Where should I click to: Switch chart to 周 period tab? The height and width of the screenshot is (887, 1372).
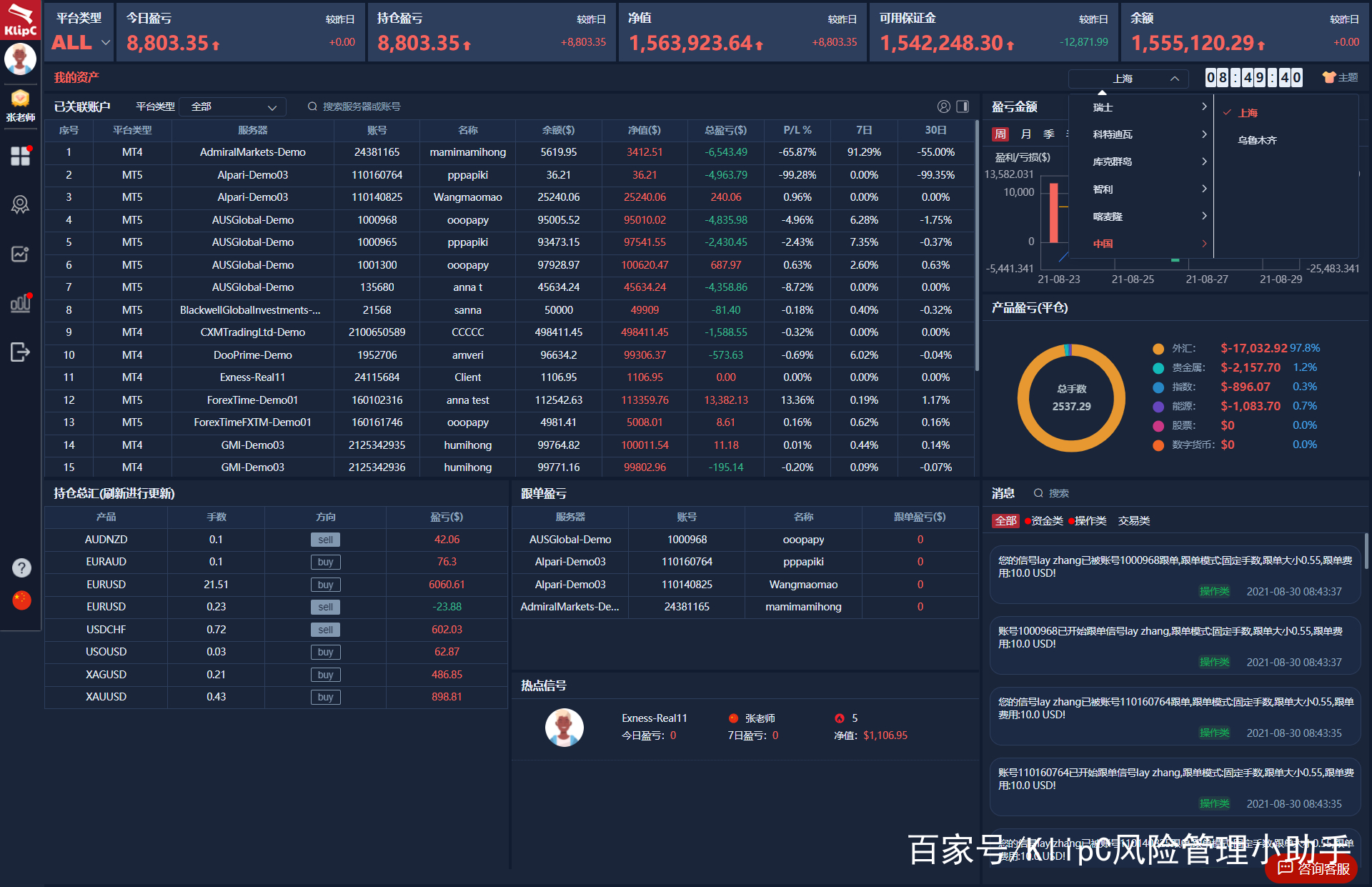1000,134
